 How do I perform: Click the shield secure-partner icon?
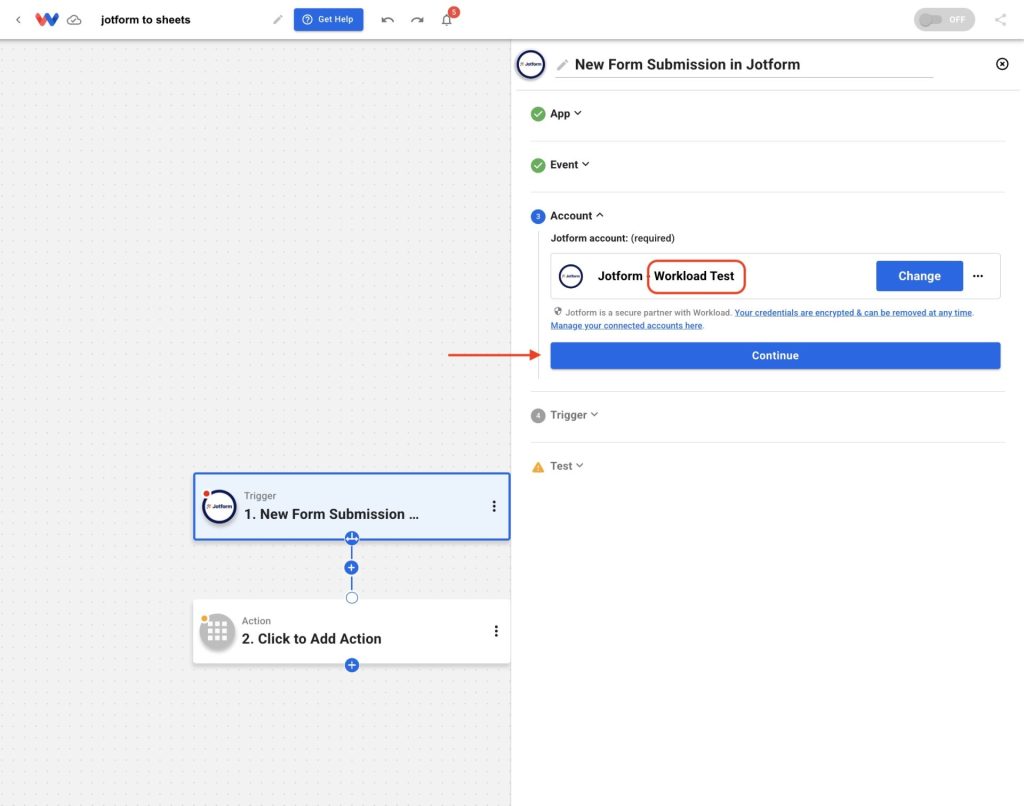click(558, 312)
